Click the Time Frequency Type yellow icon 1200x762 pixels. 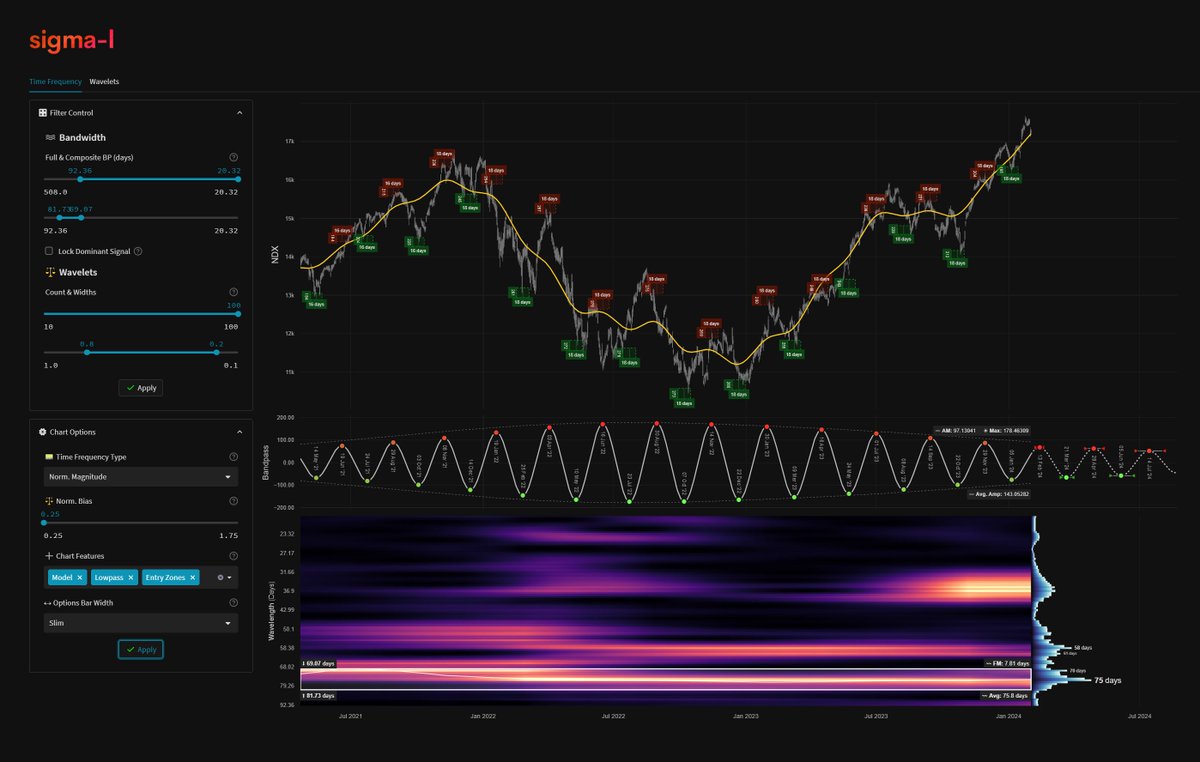(x=50, y=456)
